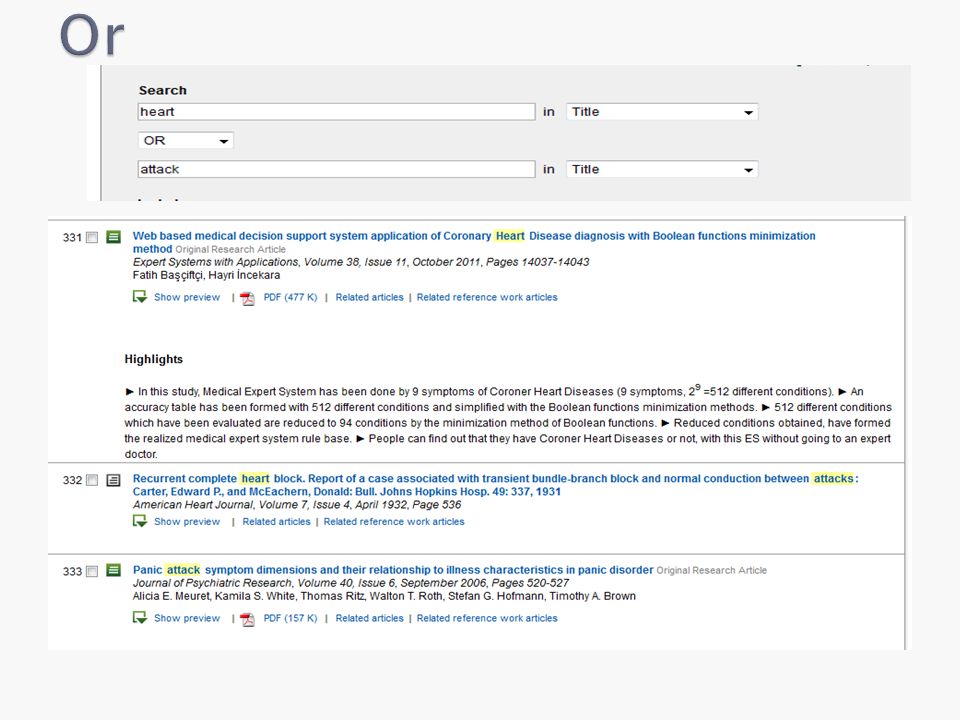960x720 pixels.
Task: Click the Show preview arrow icon for result 332
Action: pyautogui.click(x=140, y=521)
